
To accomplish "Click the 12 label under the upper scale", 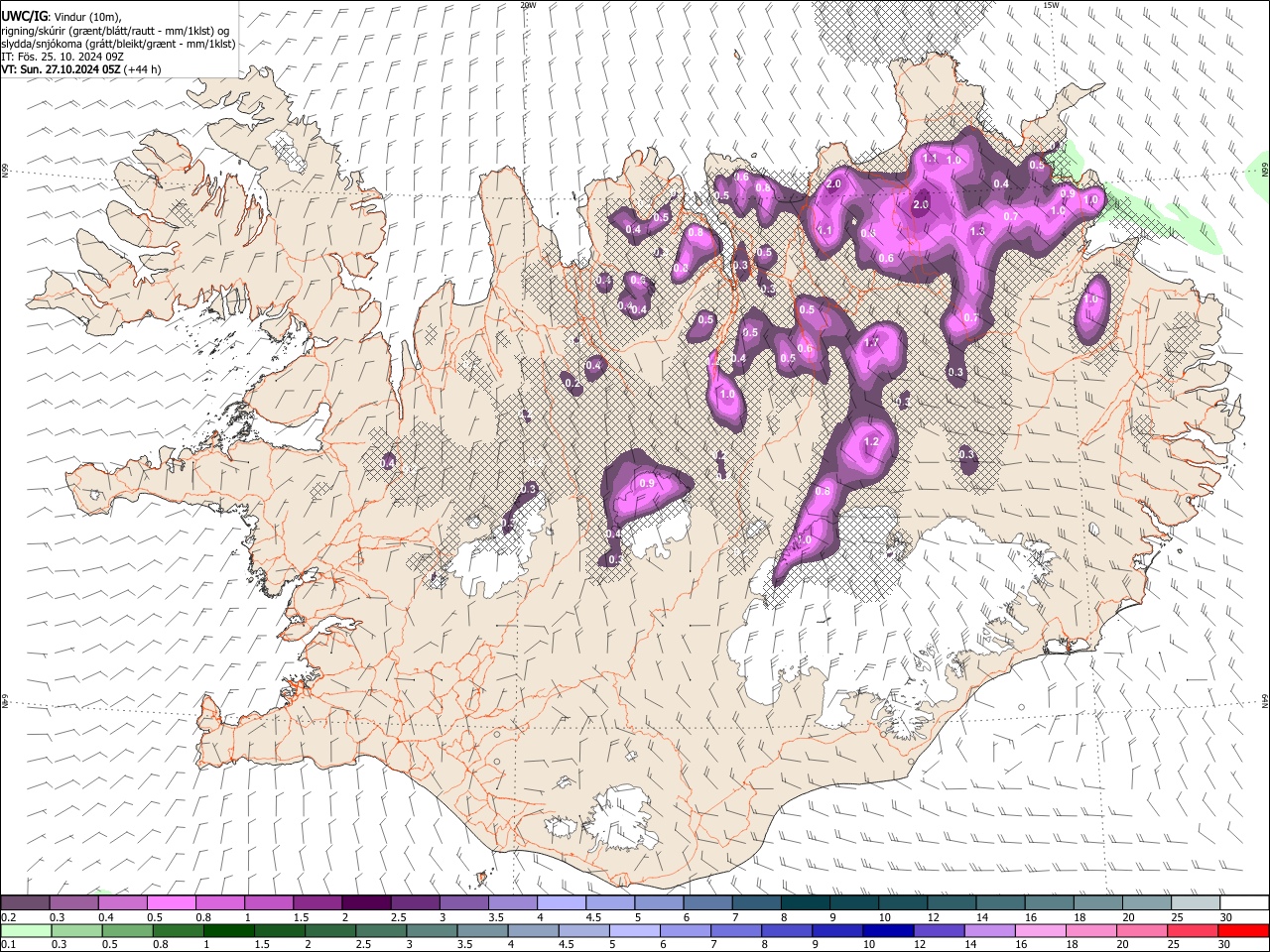I will (x=933, y=917).
